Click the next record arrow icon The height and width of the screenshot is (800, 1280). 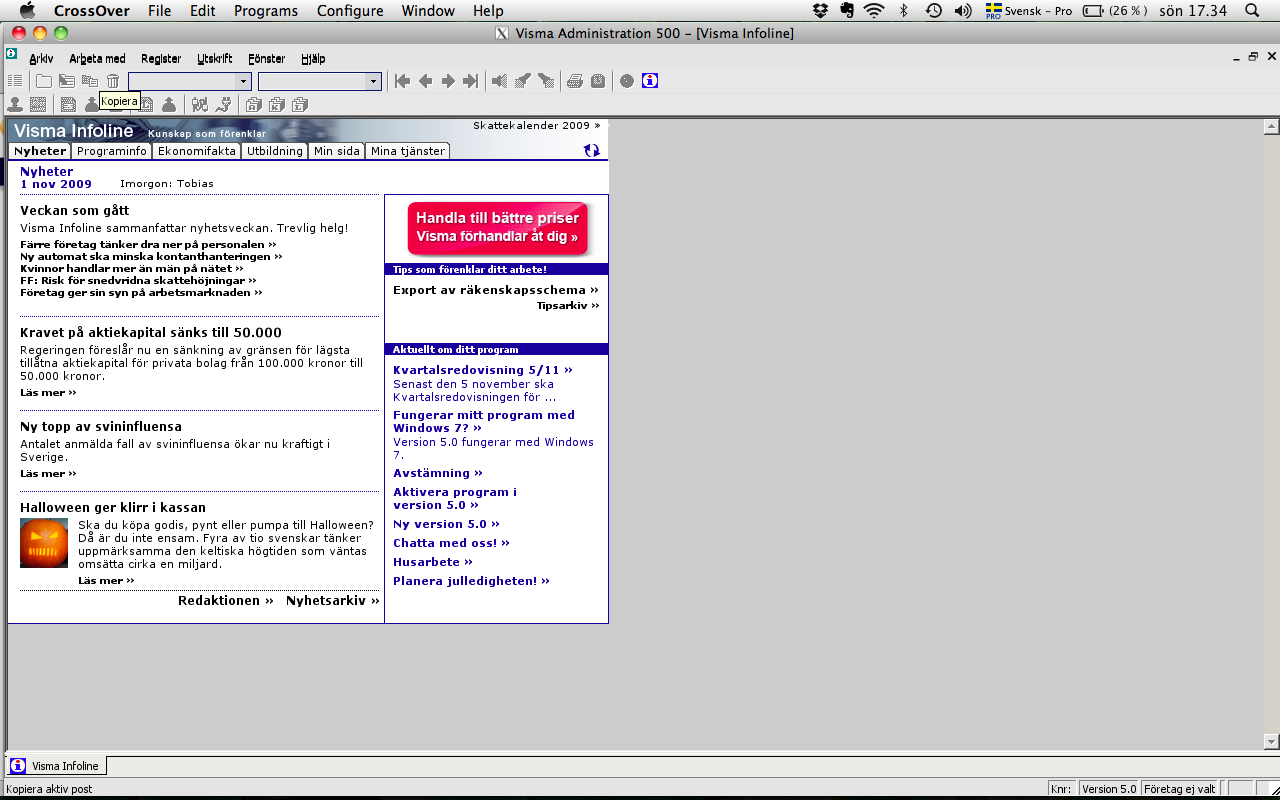pyautogui.click(x=447, y=81)
